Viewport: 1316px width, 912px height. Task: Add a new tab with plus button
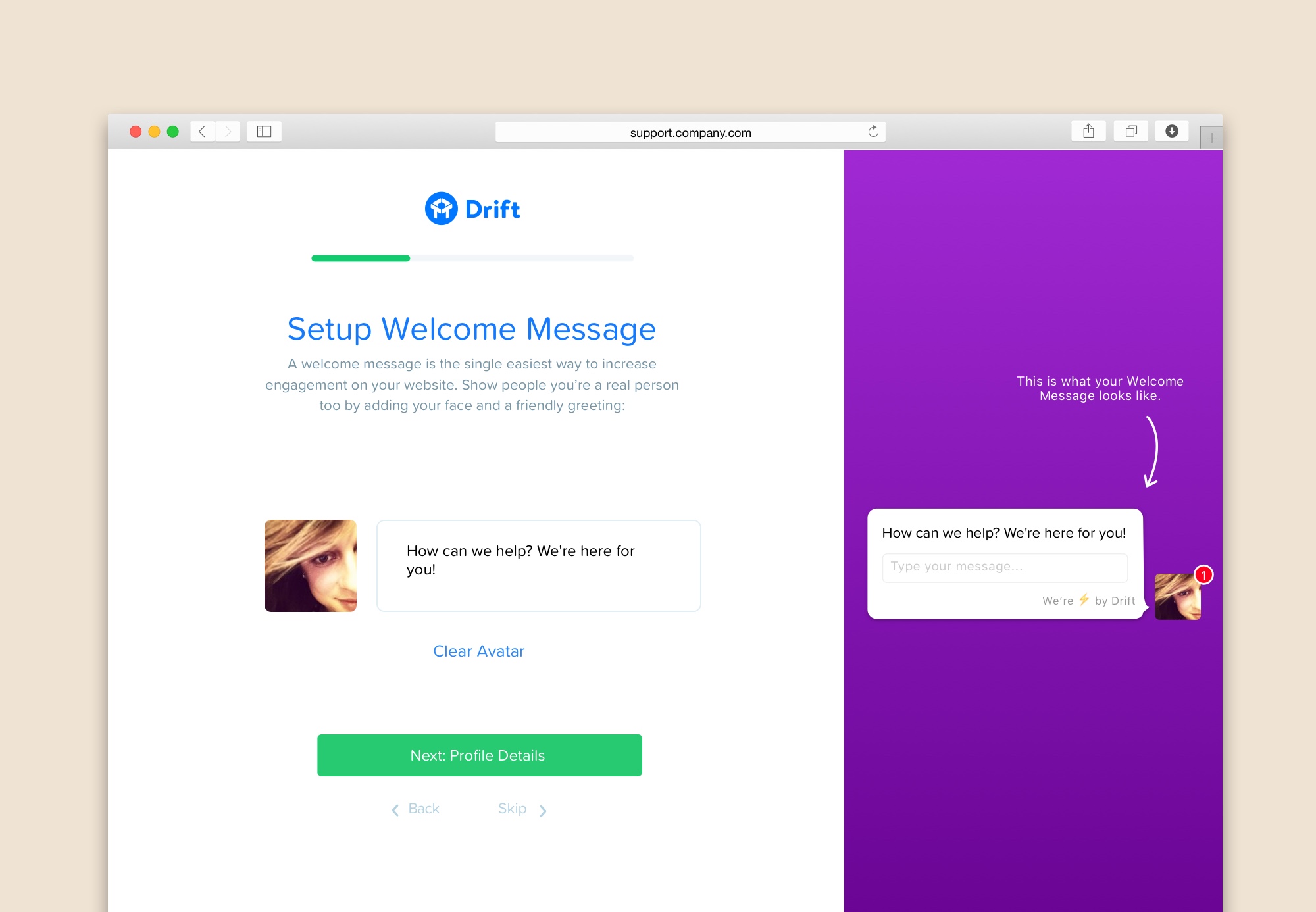1211,138
